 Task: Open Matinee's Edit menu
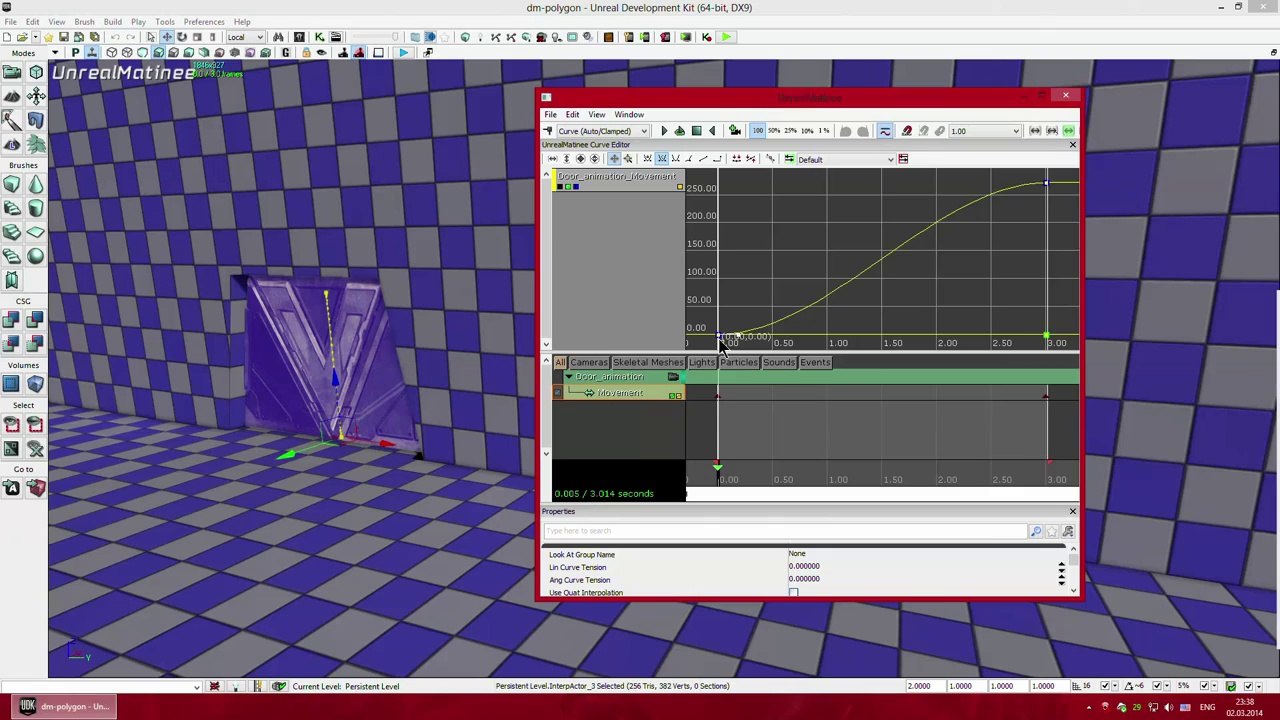[x=572, y=115]
